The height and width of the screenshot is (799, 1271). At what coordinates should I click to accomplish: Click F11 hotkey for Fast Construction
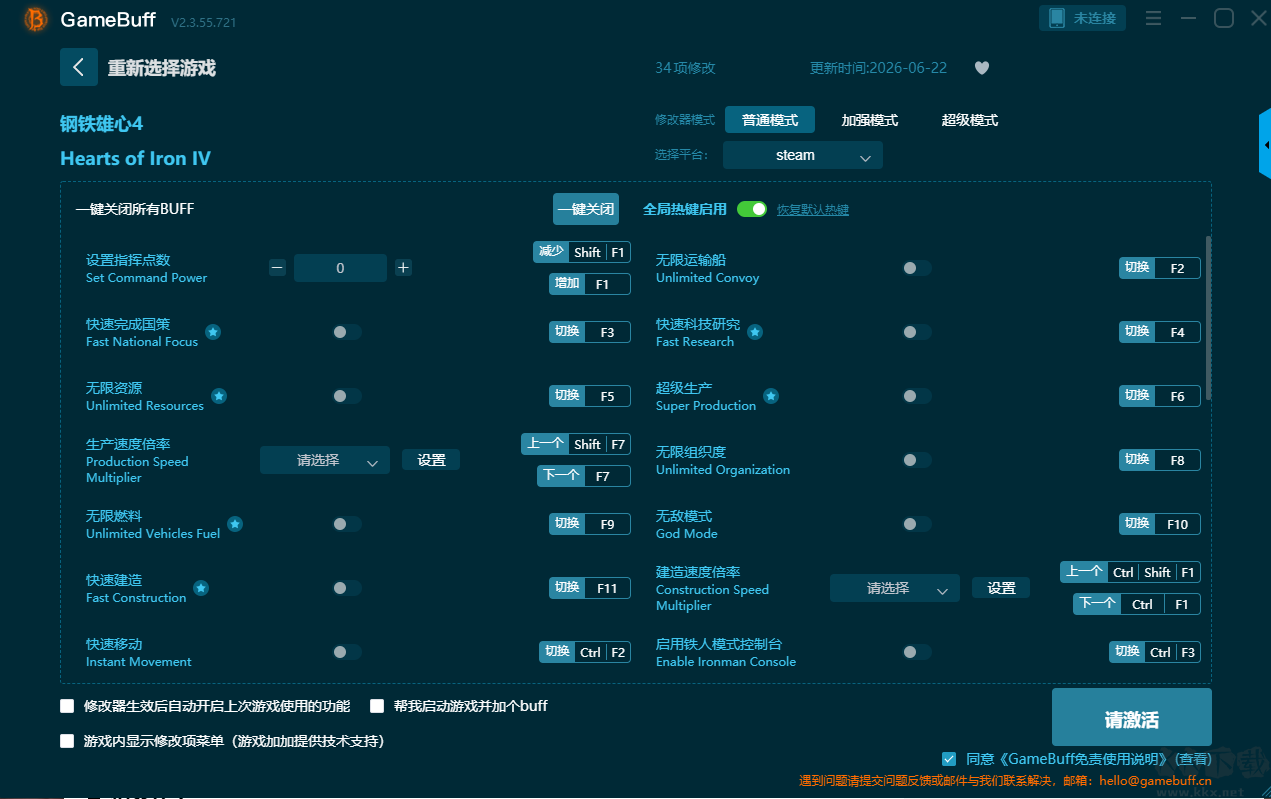click(x=590, y=588)
